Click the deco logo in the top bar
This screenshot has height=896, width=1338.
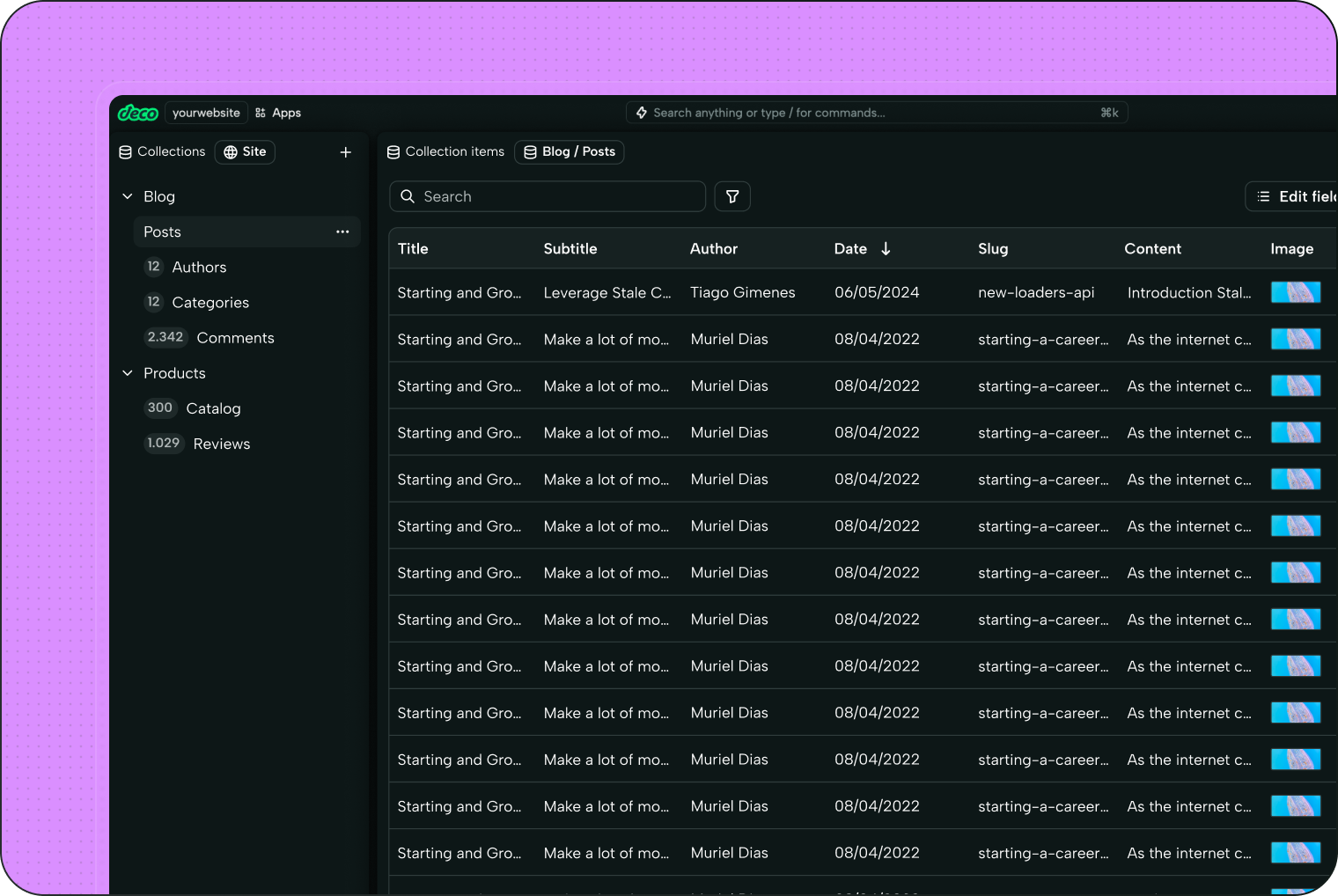[138, 113]
